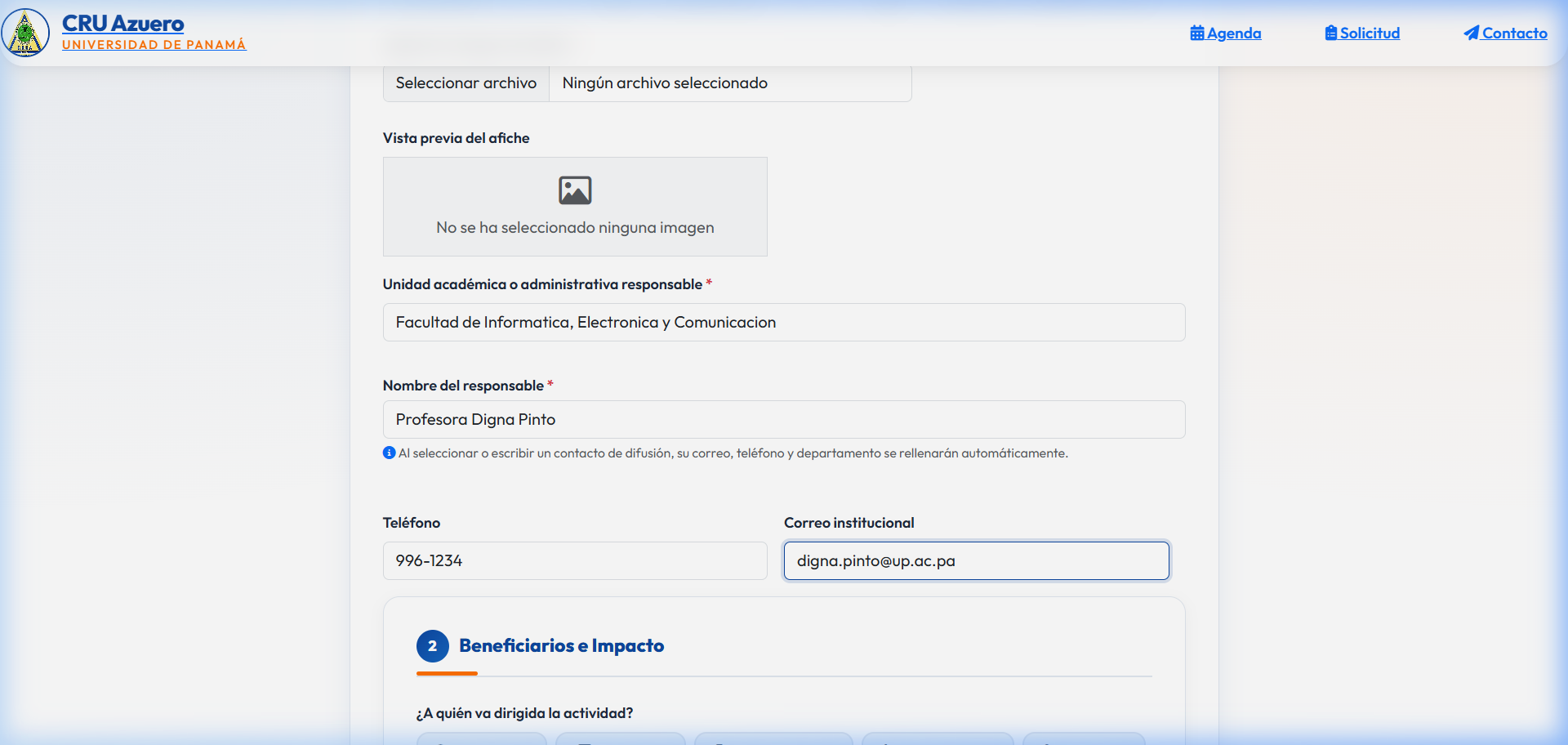Click the Nombre del responsable input field
The image size is (1568, 745).
[784, 420]
